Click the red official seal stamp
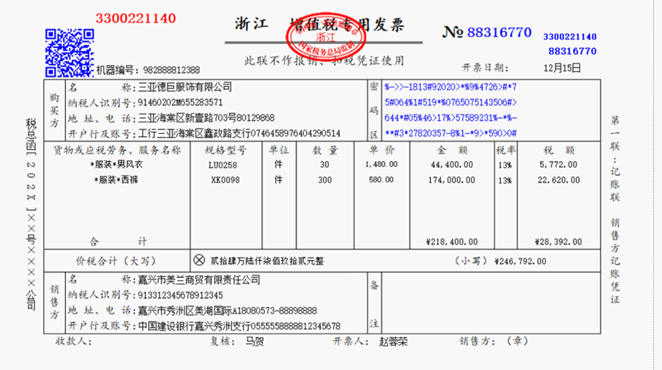 click(326, 37)
